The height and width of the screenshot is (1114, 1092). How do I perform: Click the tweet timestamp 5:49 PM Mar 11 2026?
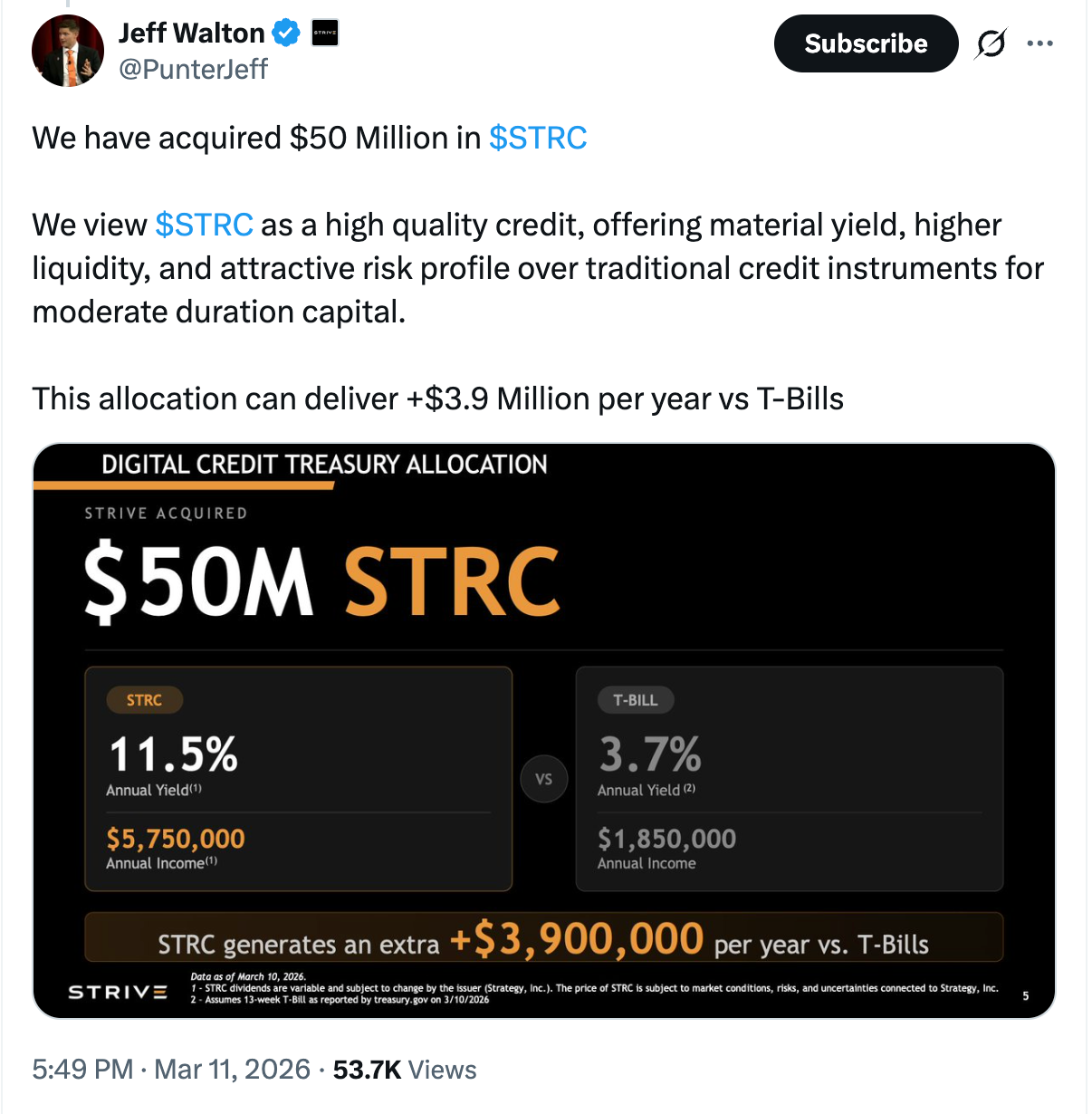168,1070
